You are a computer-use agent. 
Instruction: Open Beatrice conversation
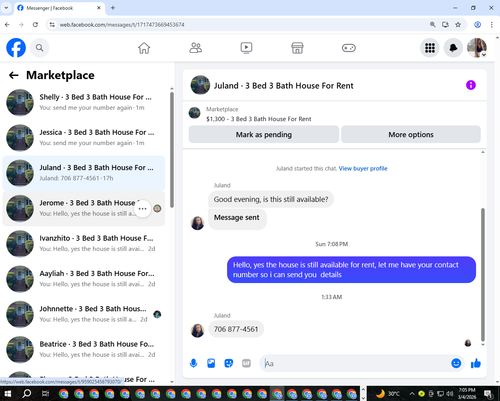(x=83, y=350)
